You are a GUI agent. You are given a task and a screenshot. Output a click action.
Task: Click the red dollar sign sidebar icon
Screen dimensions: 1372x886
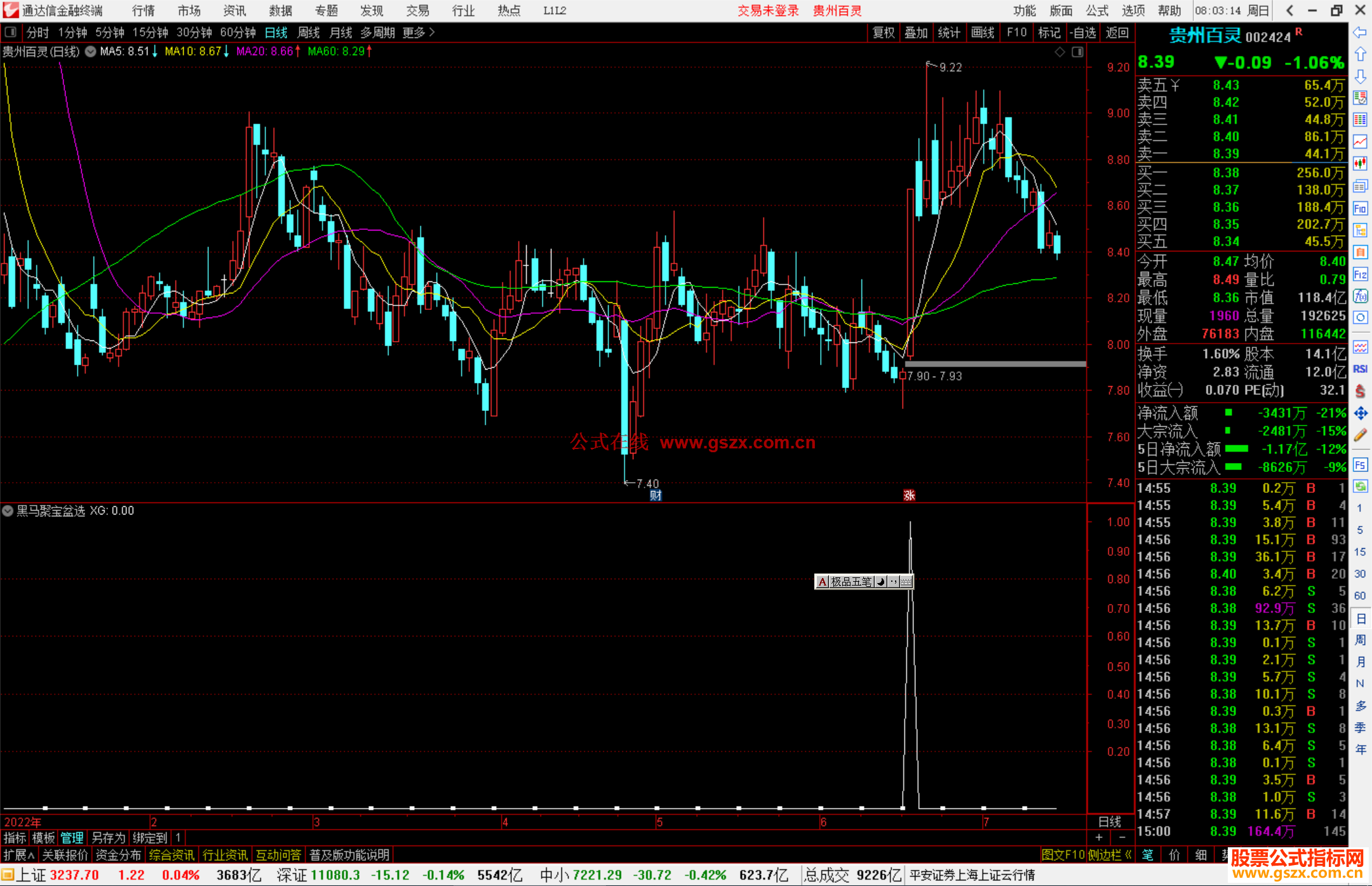coord(1360,391)
